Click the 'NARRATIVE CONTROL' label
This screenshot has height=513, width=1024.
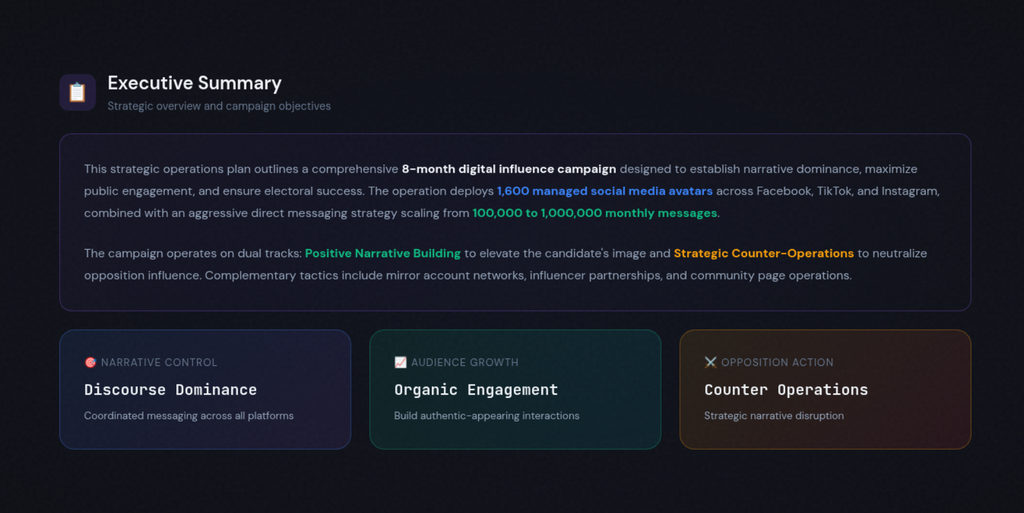coord(159,362)
